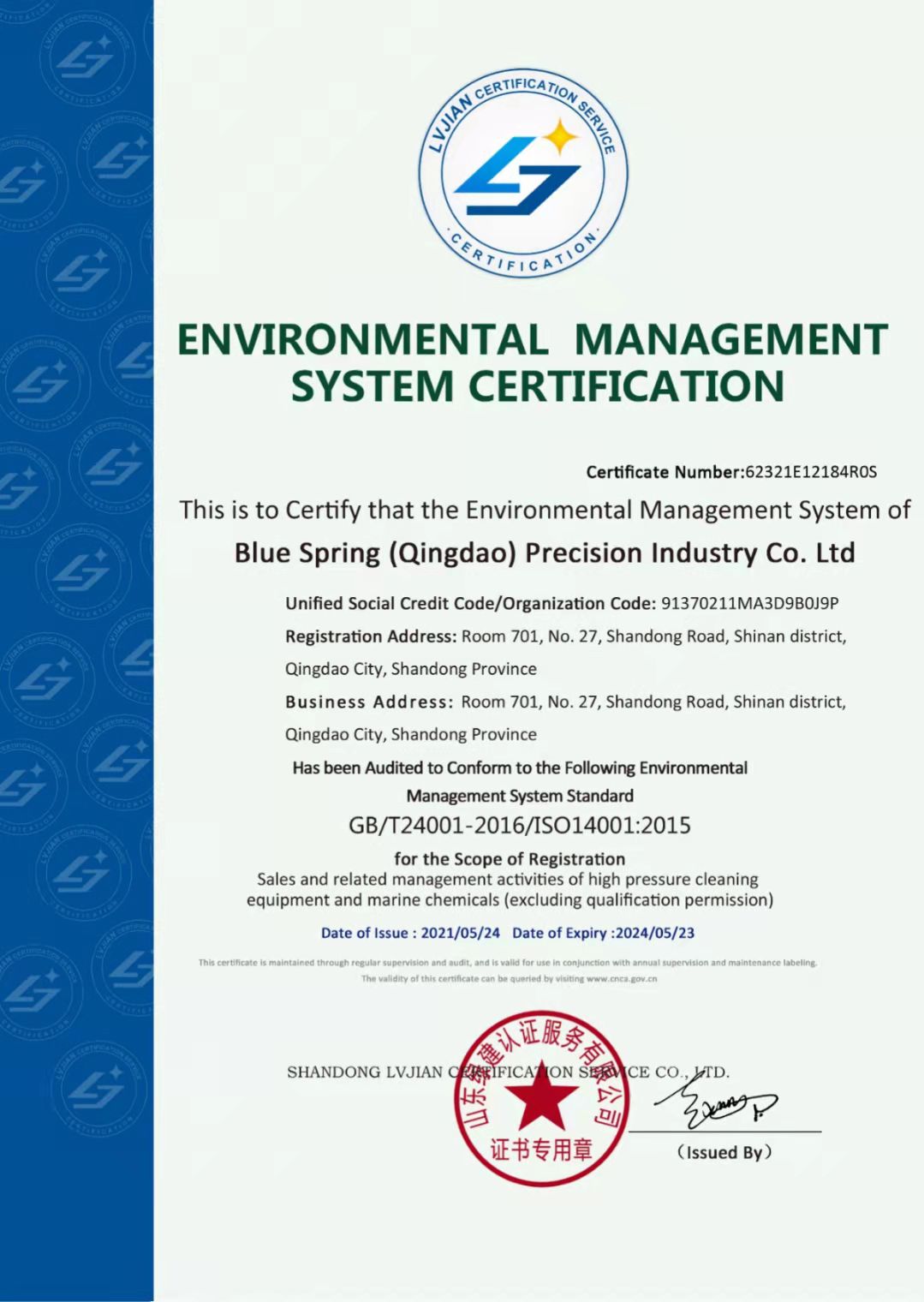Viewport: 924px width, 1302px height.
Task: Click the Registration Address label
Action: tap(370, 636)
